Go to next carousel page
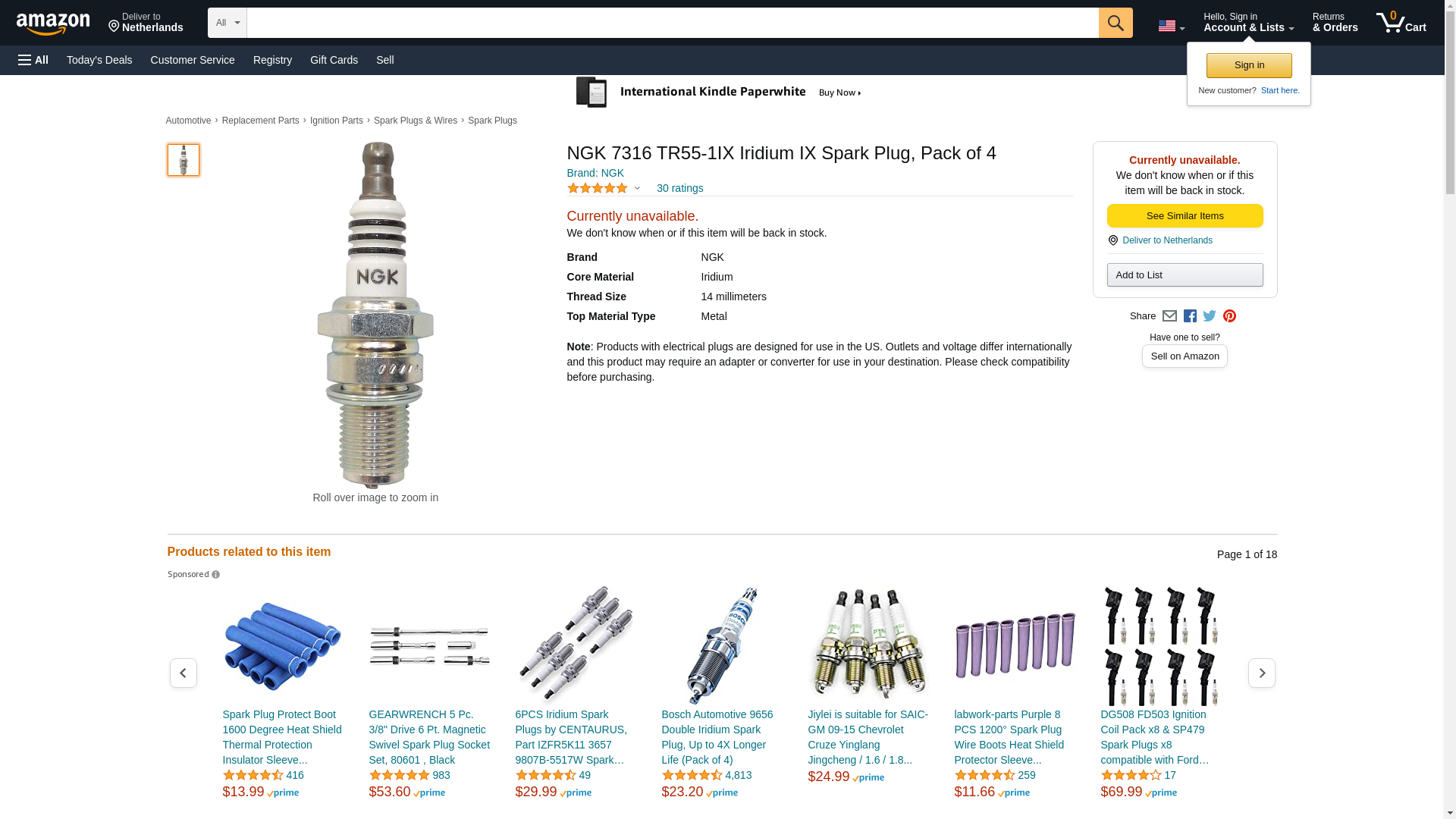 point(1261,673)
